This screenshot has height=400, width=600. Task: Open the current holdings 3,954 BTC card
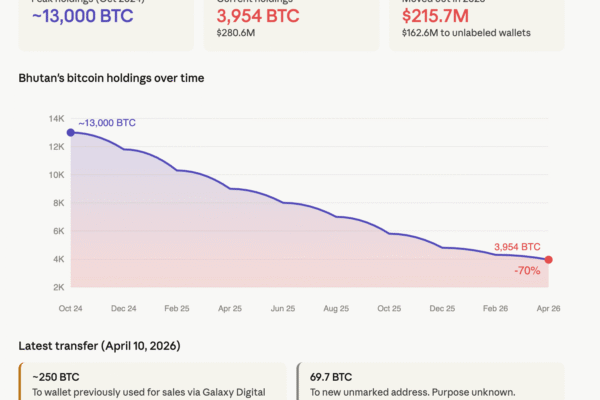(297, 24)
